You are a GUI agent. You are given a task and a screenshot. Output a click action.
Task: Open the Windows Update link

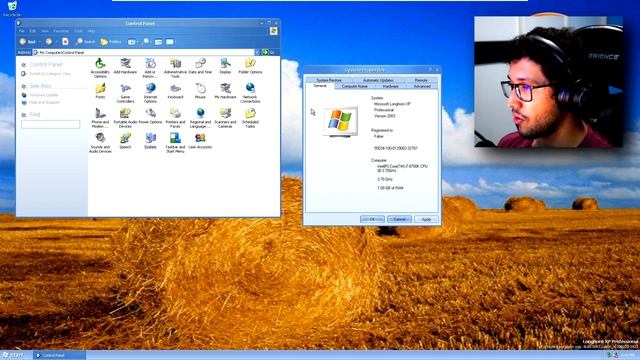click(x=44, y=95)
